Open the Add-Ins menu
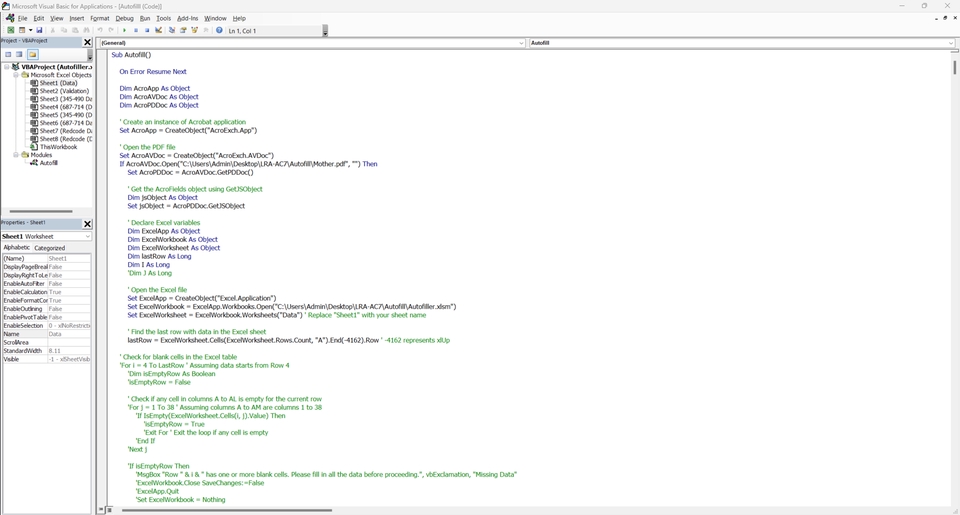 (187, 18)
